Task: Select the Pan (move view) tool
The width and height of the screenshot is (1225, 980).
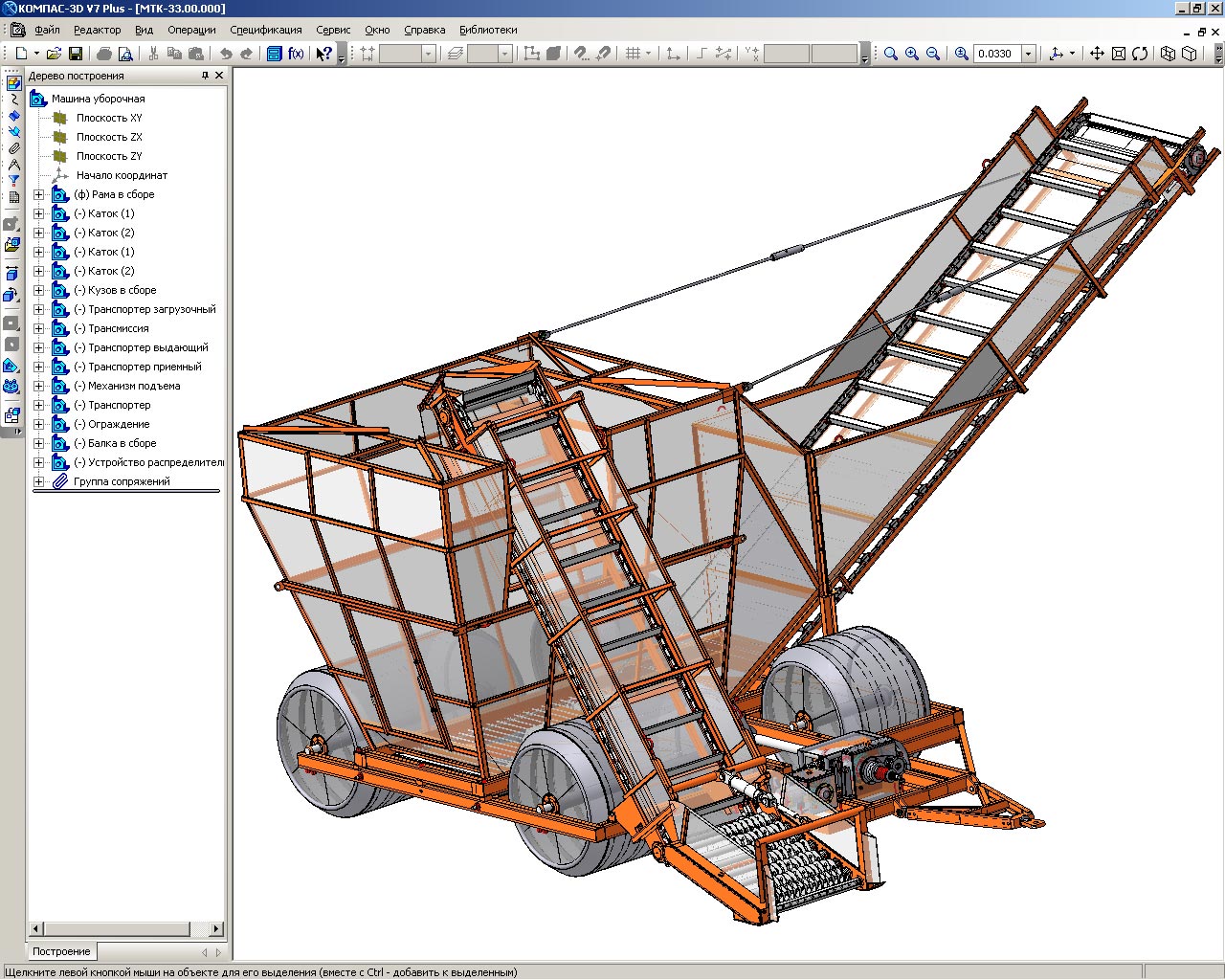Action: coord(1097,54)
